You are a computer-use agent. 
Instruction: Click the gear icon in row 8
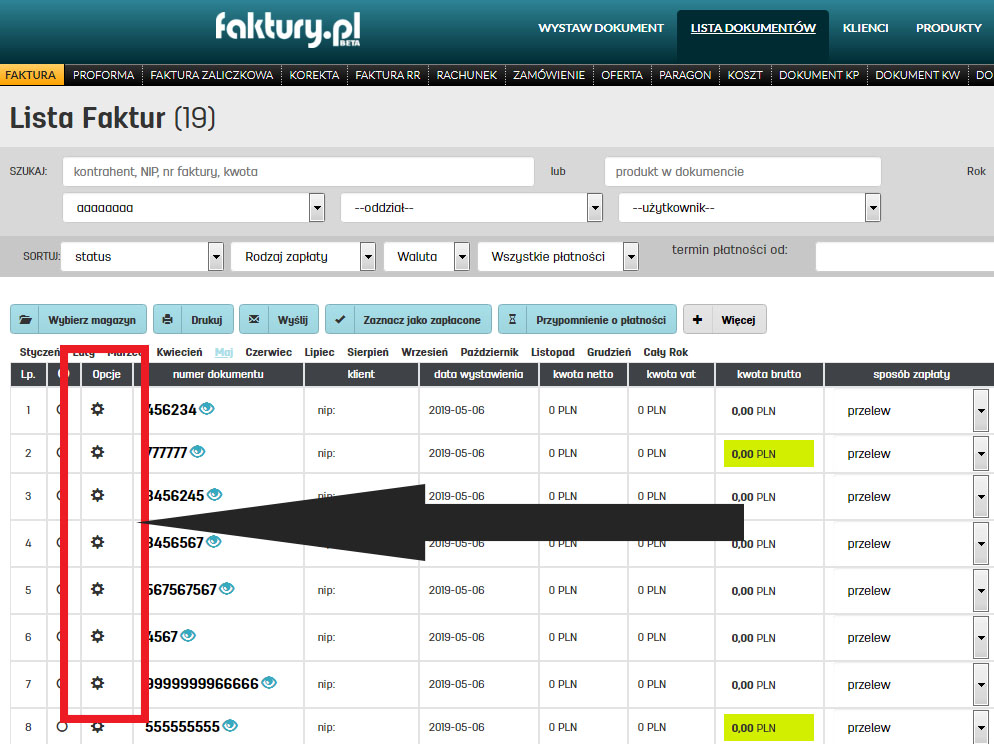97,727
